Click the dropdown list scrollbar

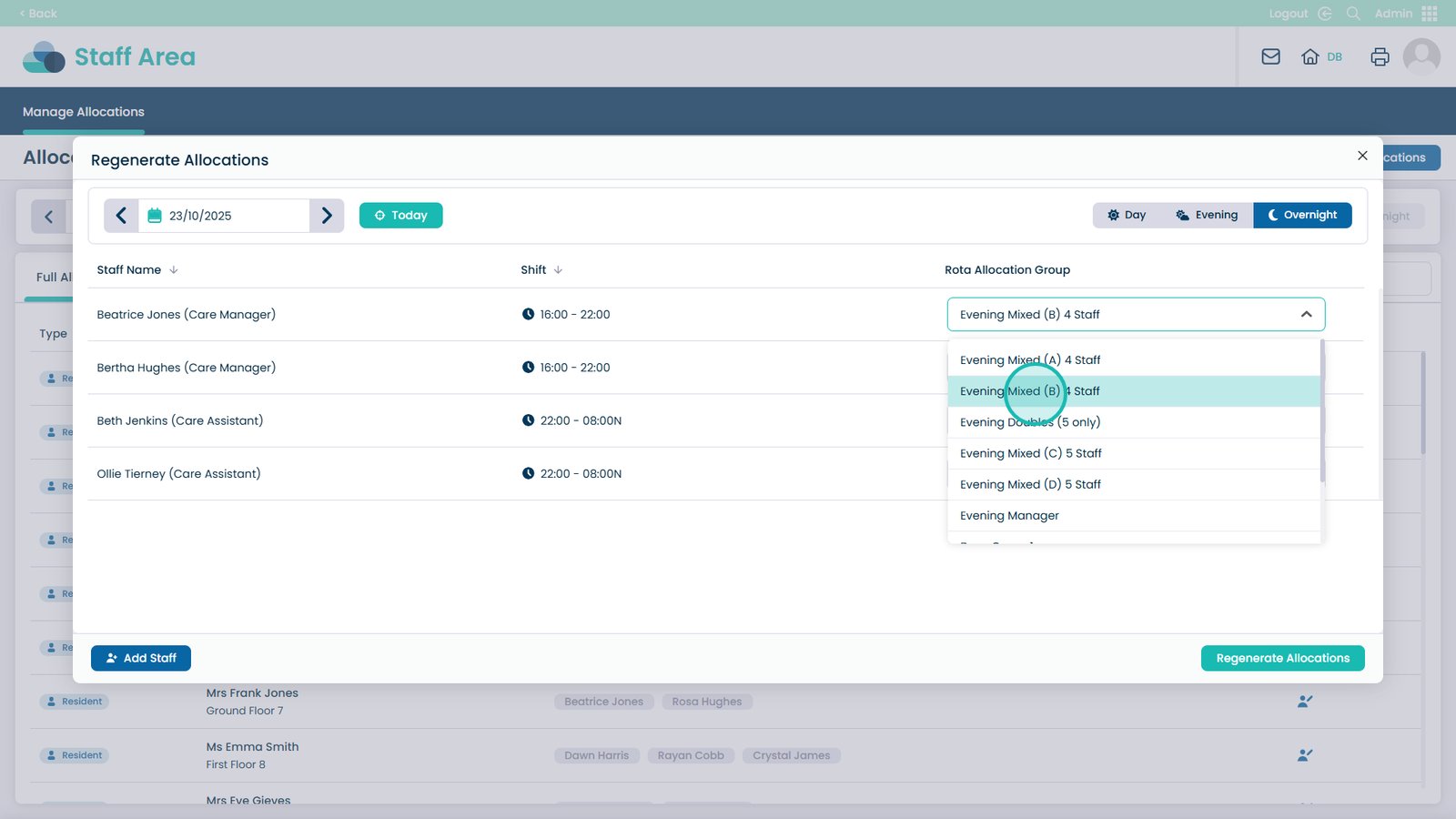click(1322, 409)
